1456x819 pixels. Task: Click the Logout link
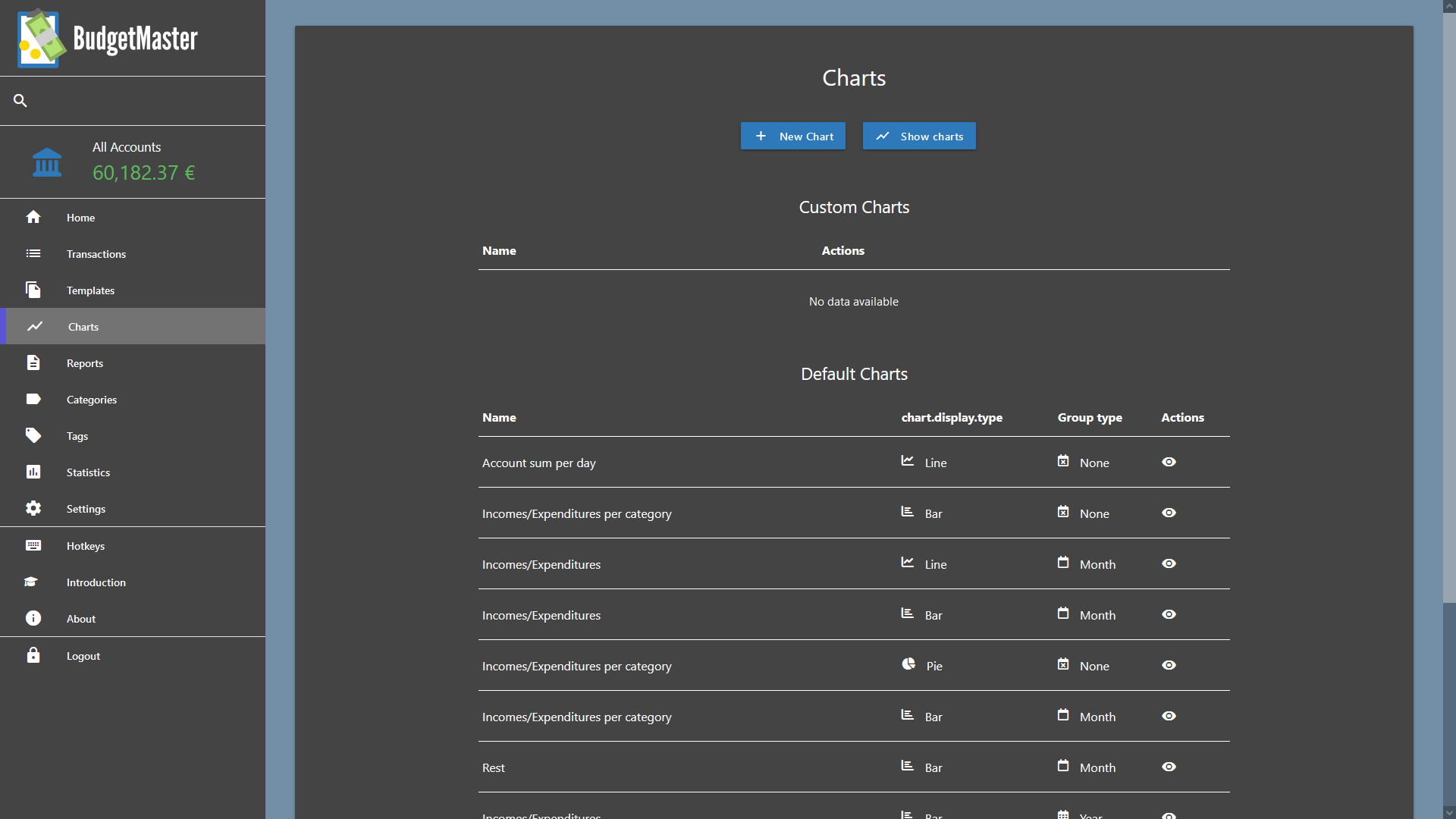pyautogui.click(x=133, y=655)
